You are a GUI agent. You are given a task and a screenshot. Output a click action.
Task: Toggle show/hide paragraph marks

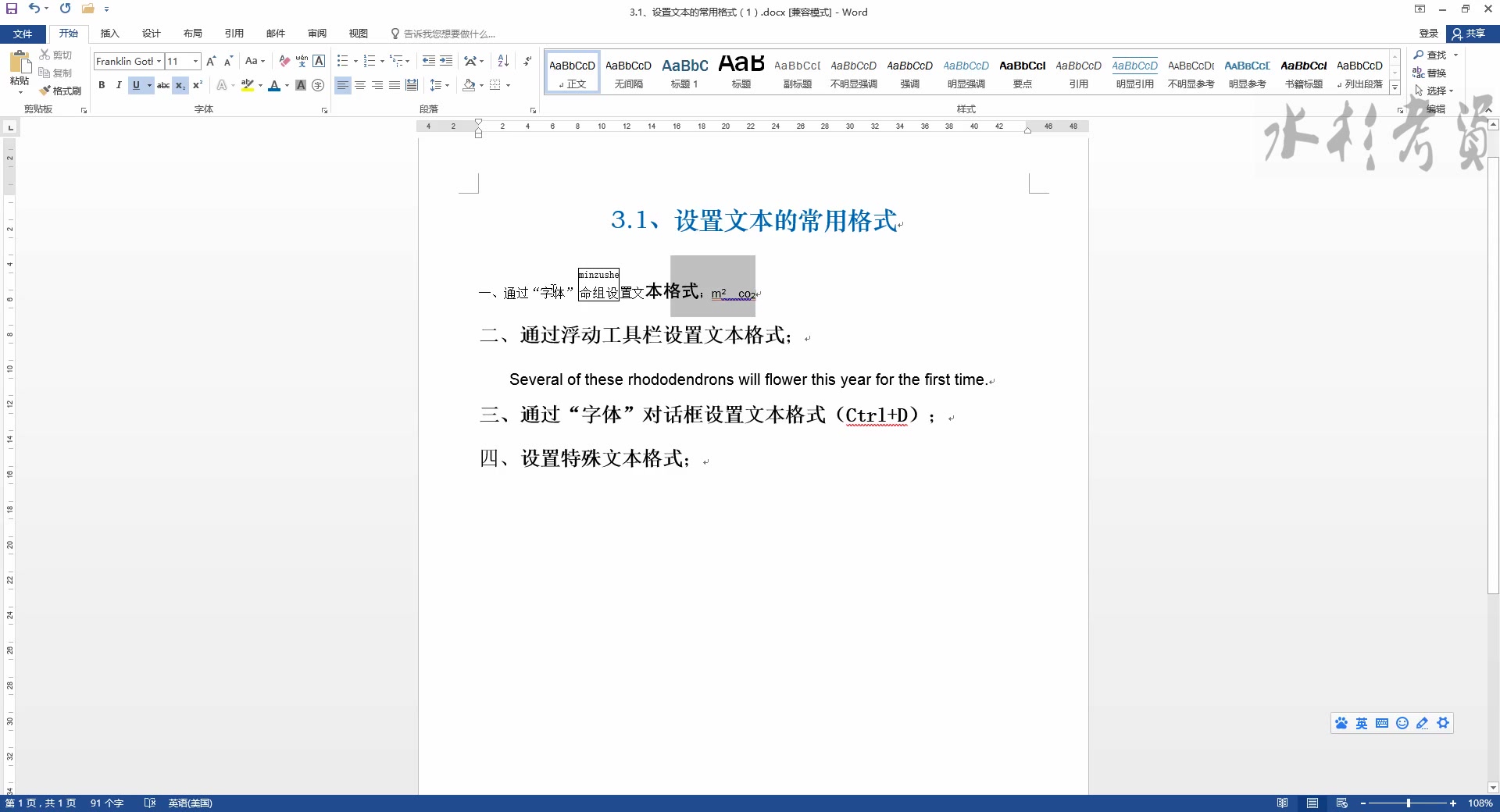[527, 61]
